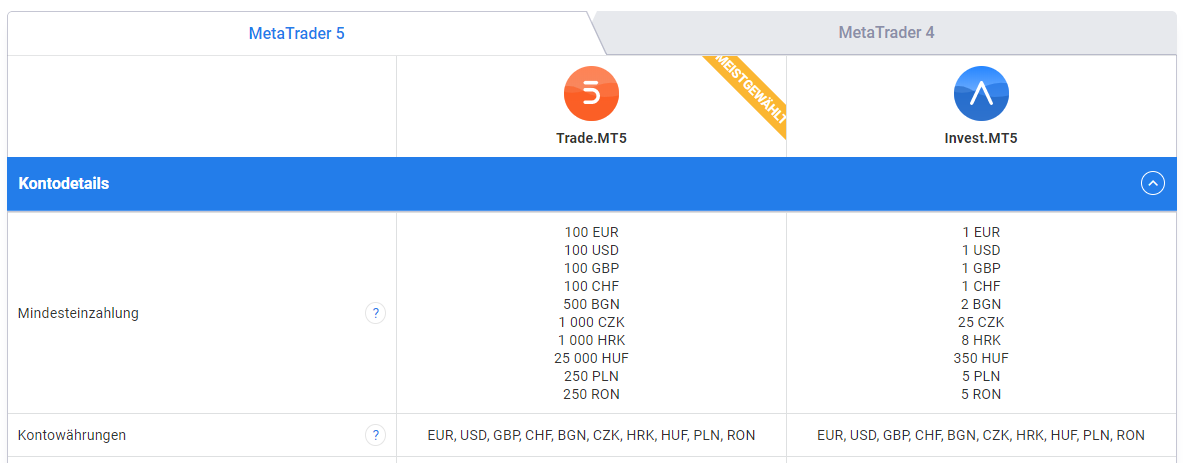Click the 25 000 HUF minimum deposit
The image size is (1183, 463).
click(592, 357)
